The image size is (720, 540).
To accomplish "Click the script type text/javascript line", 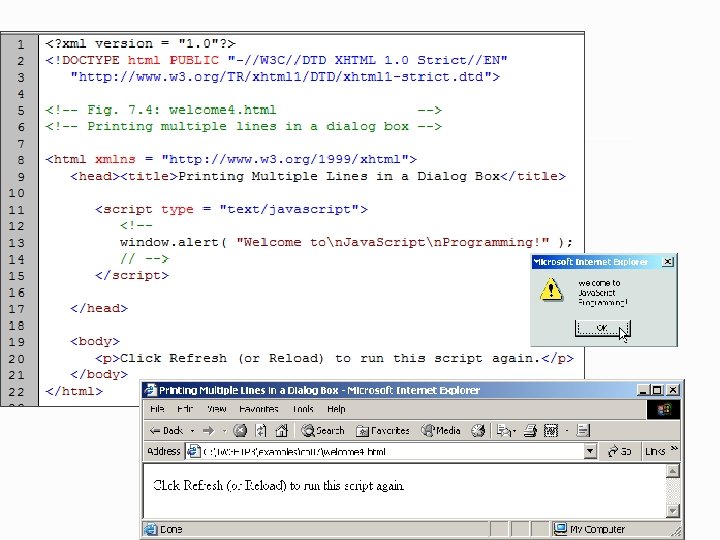I will [x=231, y=209].
